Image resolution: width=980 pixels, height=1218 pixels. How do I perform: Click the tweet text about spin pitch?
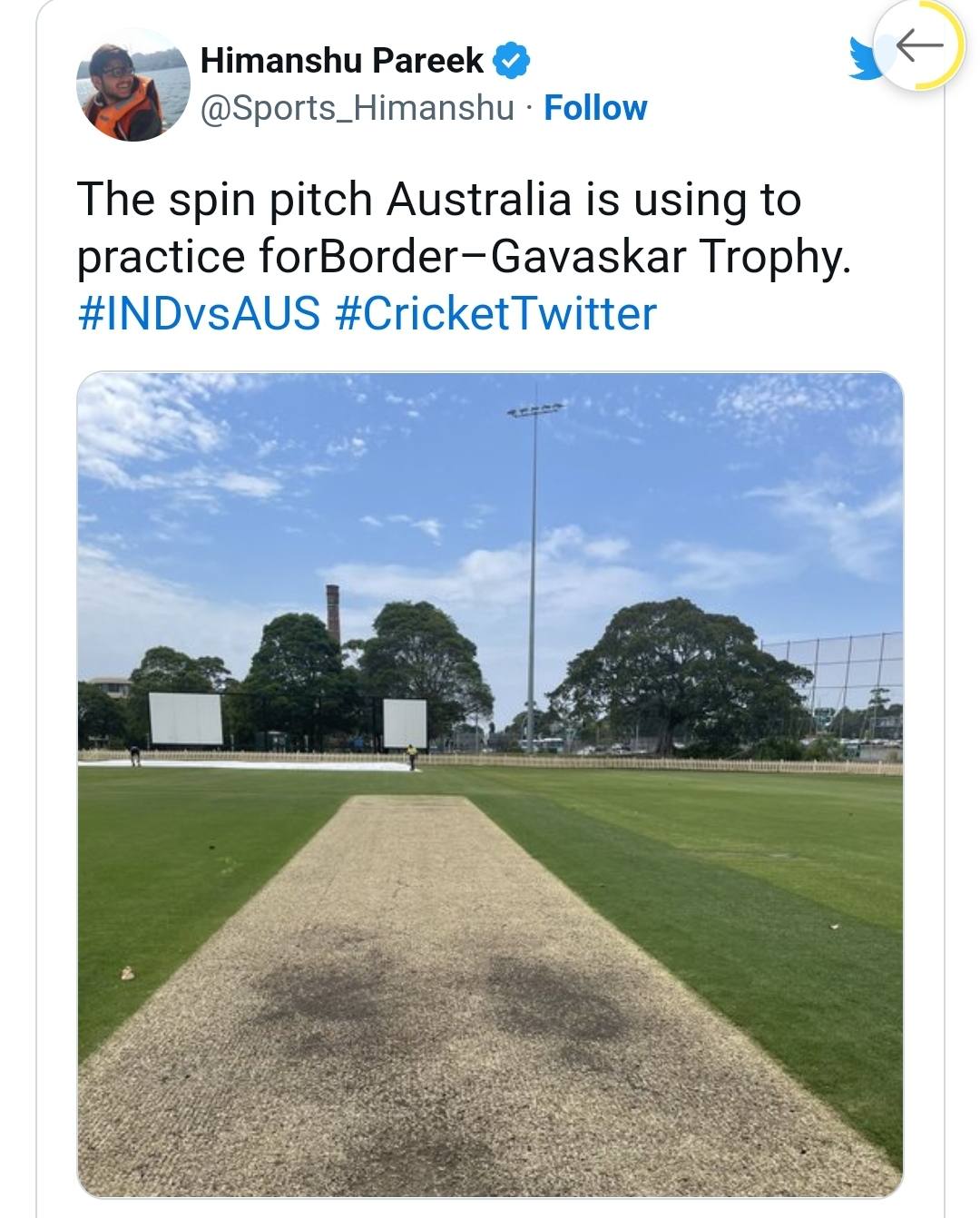pos(464,228)
